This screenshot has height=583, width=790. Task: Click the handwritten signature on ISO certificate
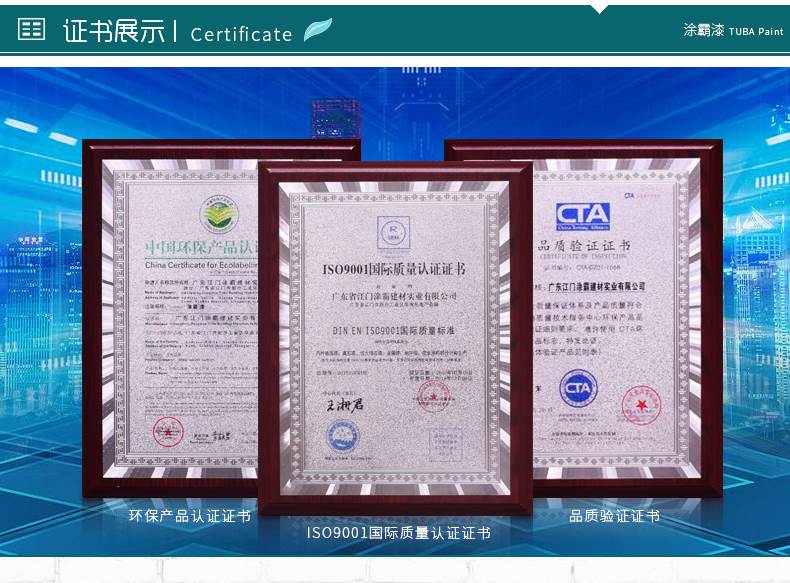click(345, 404)
